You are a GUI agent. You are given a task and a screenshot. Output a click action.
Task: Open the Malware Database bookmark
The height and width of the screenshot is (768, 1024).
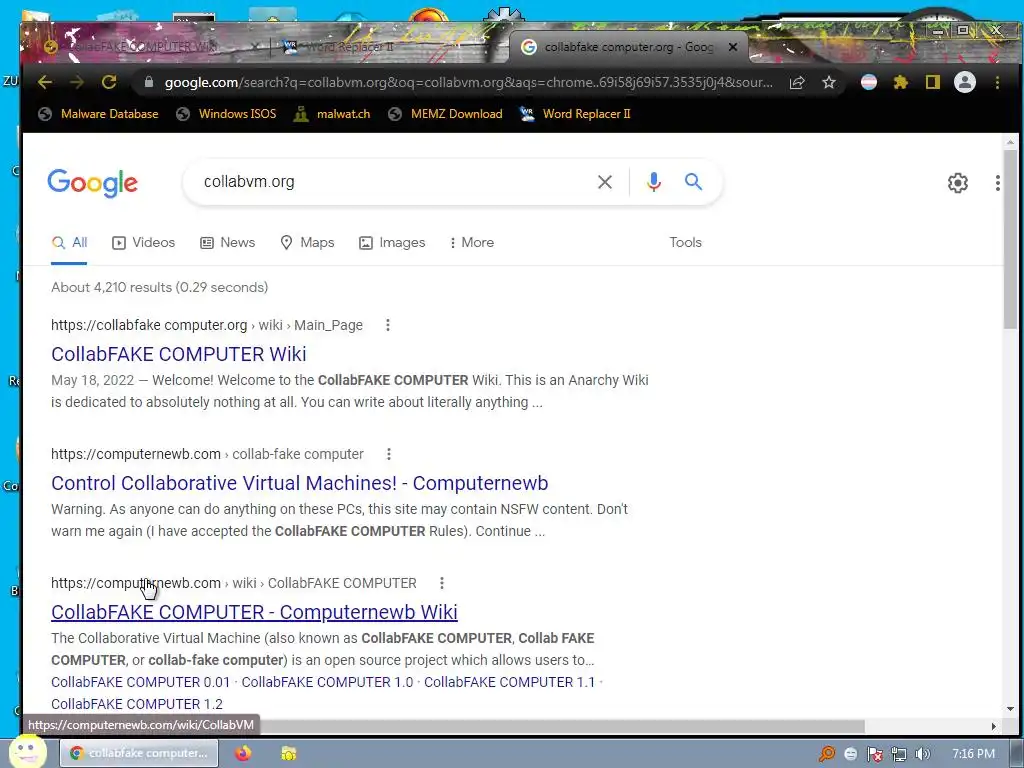(99, 114)
